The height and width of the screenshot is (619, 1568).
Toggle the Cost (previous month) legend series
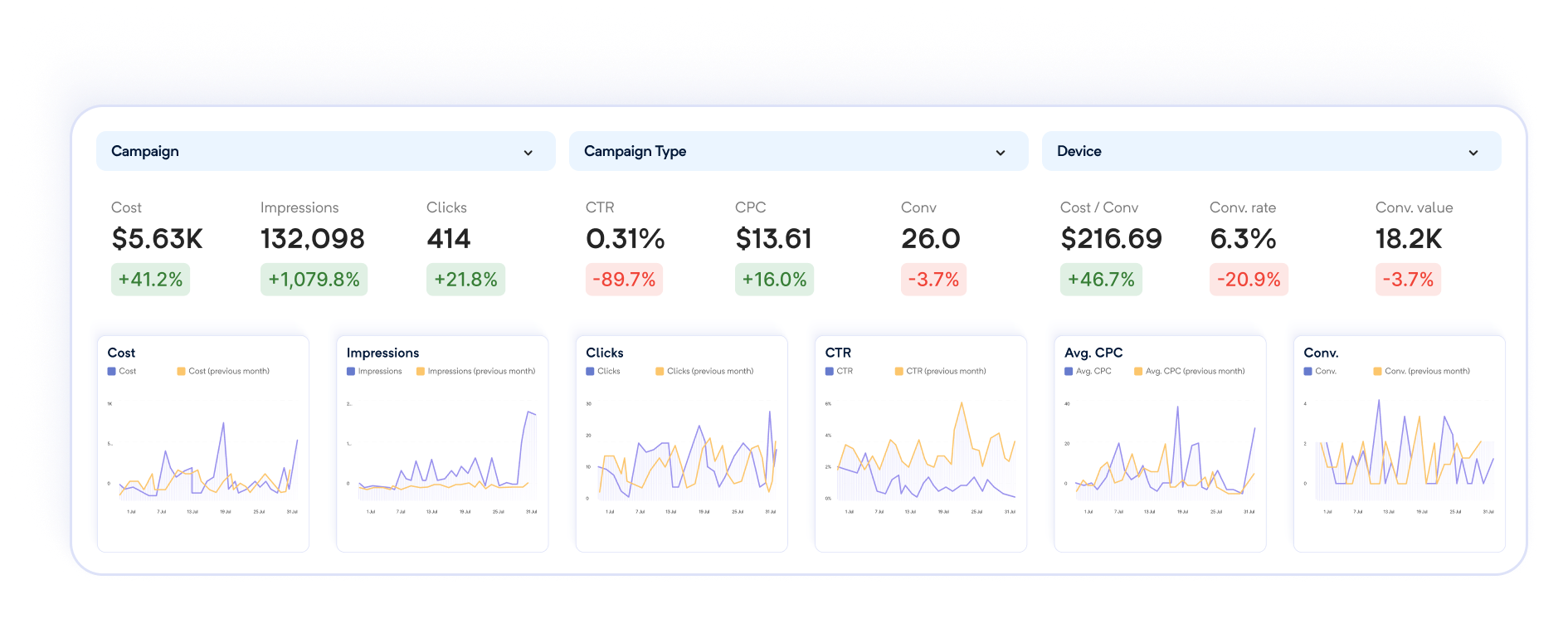pos(181,372)
